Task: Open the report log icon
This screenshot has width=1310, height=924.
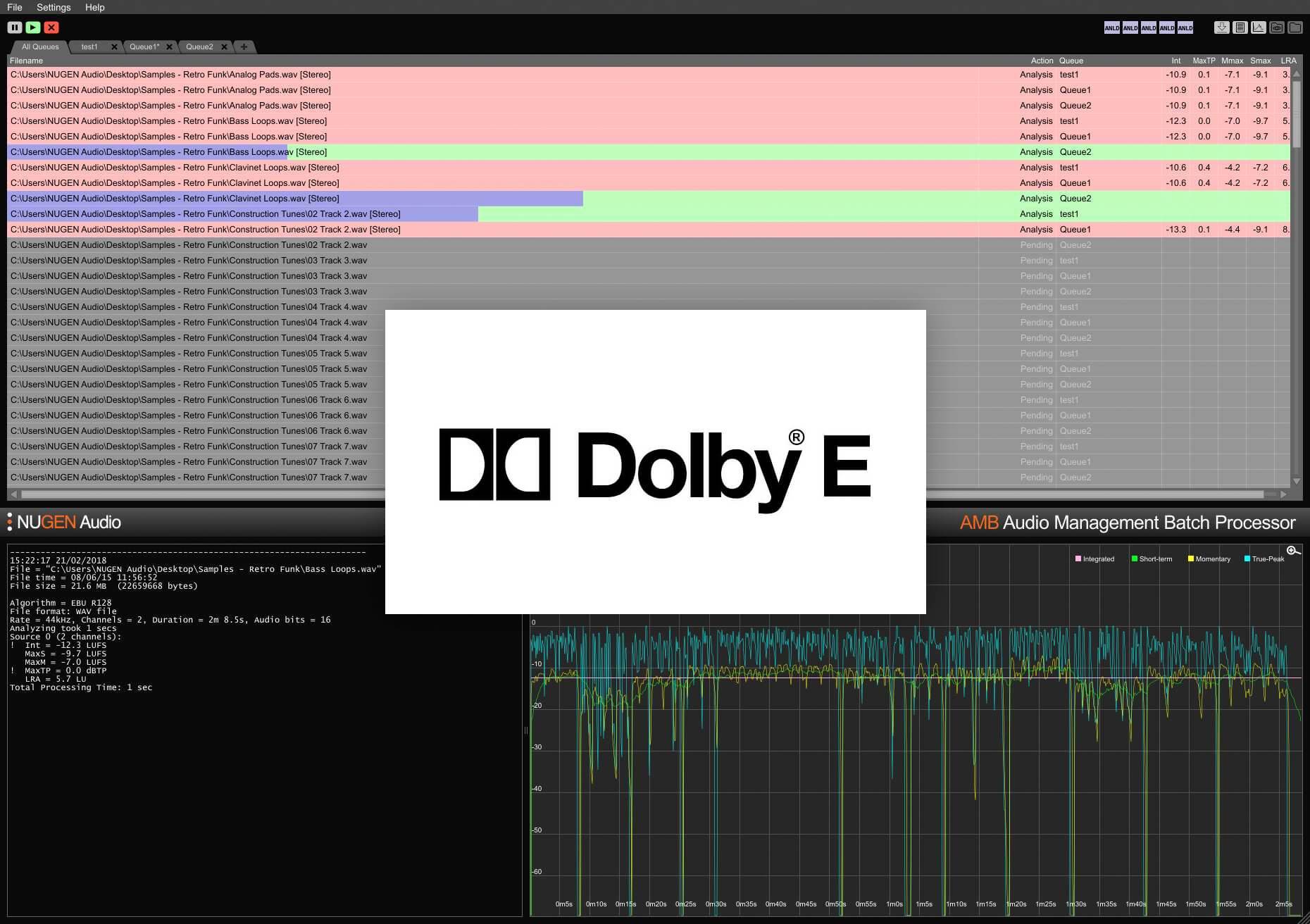Action: click(x=1240, y=27)
